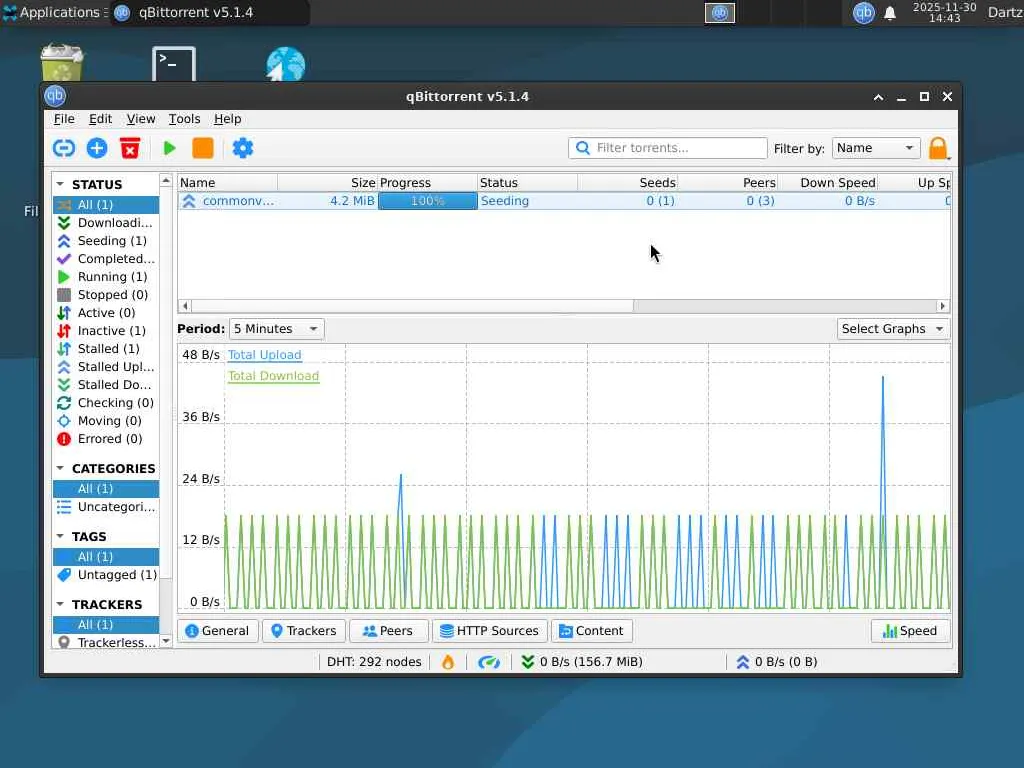The image size is (1024, 768).
Task: Collapse the CATEGORIES section
Action: pos(60,468)
